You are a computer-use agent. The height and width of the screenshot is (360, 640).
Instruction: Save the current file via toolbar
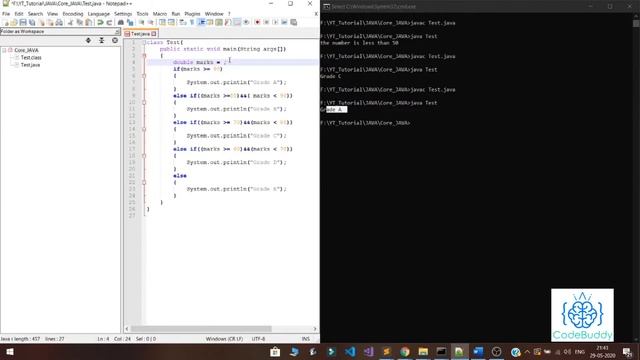23,22
